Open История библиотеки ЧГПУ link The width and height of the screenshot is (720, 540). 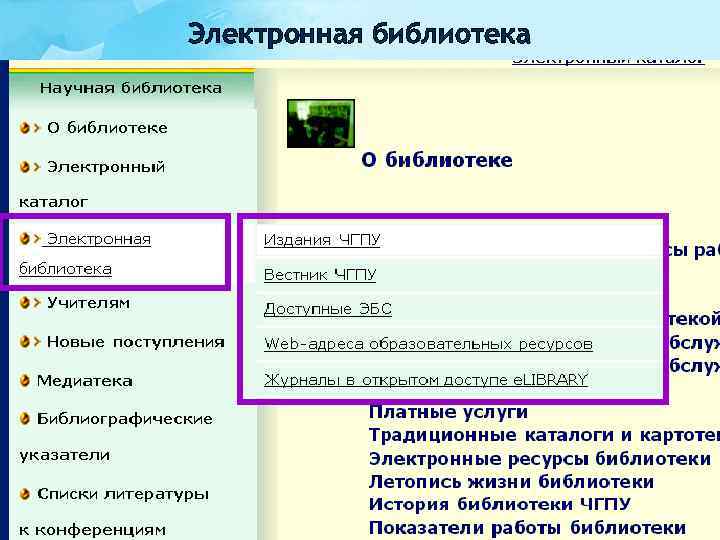[x=500, y=504]
